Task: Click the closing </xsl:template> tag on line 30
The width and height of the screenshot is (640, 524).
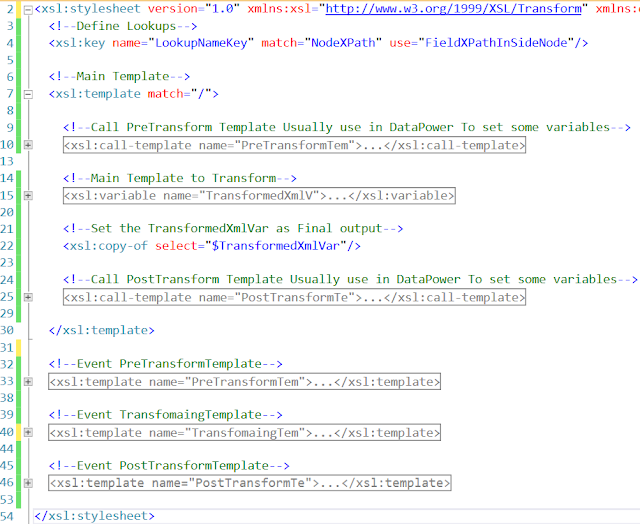Action: pos(102,330)
